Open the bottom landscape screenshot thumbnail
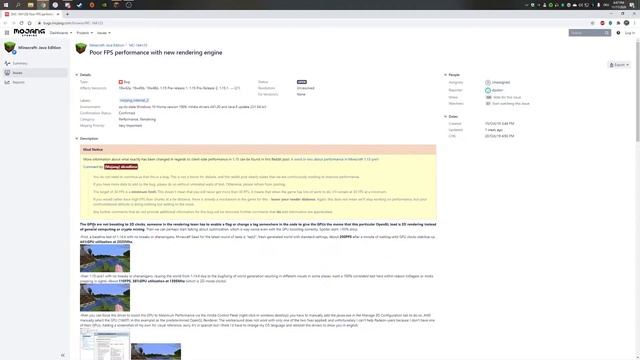640x360 pixels. click(156, 351)
